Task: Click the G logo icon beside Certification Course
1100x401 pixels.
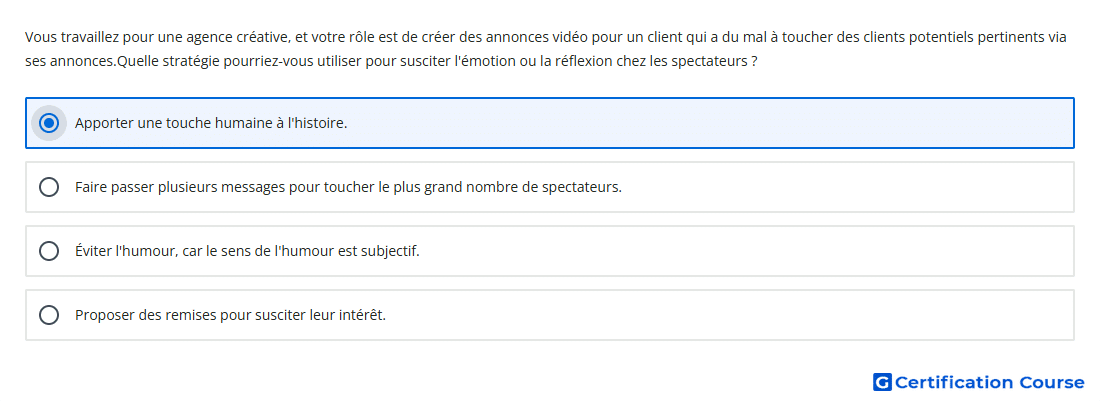Action: pyautogui.click(x=882, y=382)
